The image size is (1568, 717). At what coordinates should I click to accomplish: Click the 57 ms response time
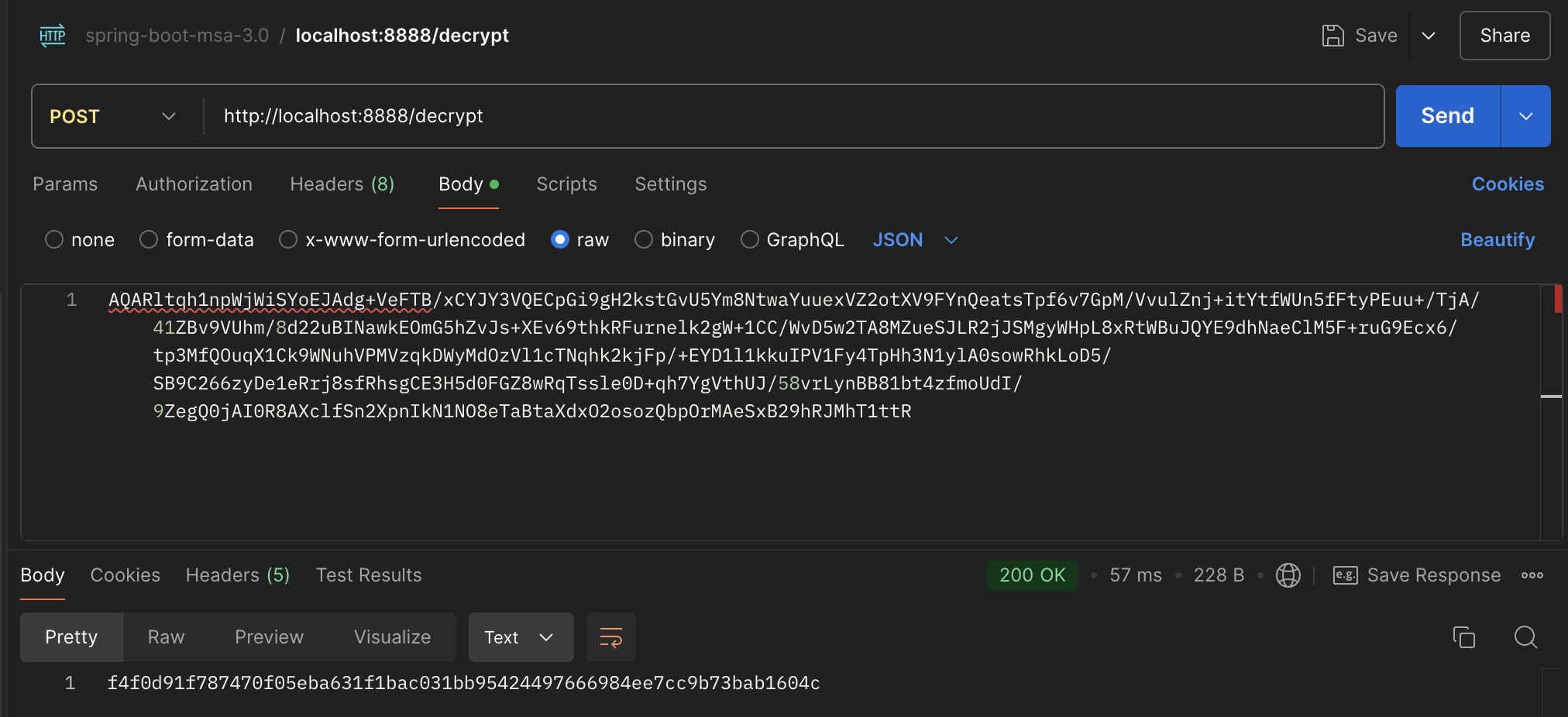[1136, 575]
